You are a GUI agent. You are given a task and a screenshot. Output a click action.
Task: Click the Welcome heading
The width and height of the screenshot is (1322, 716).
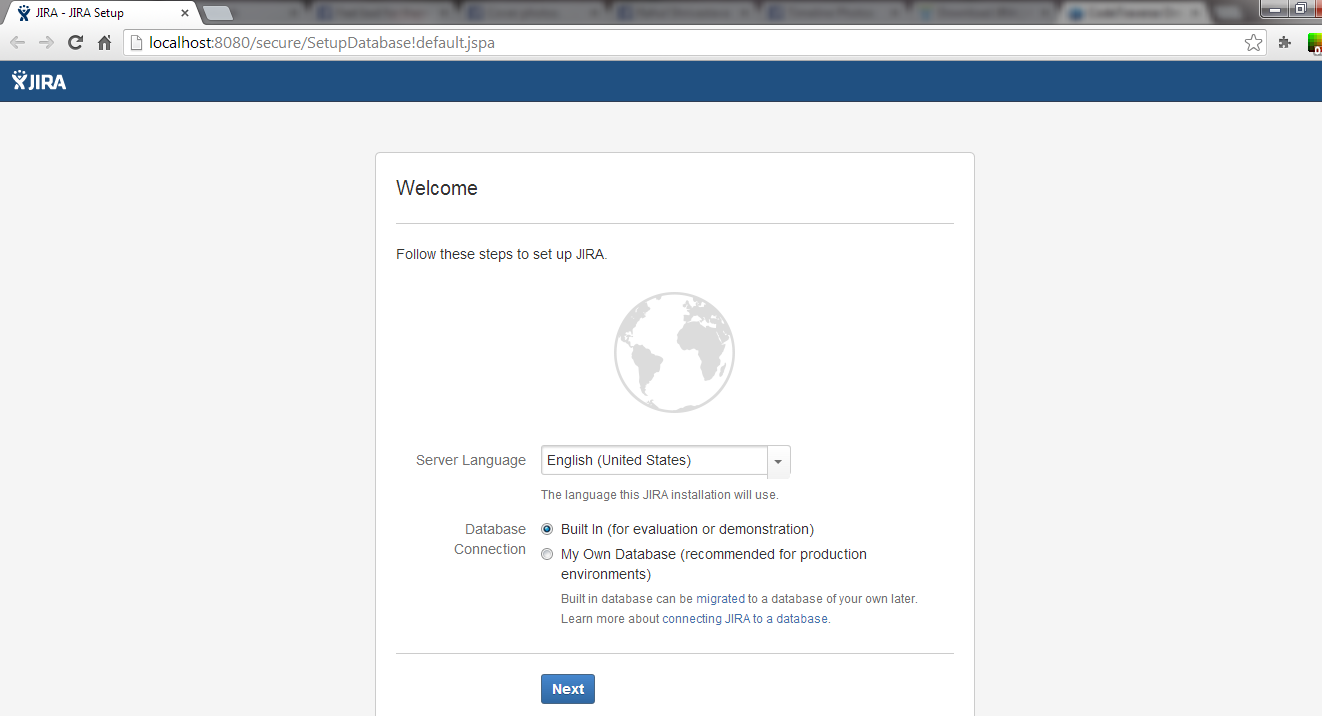coord(437,188)
